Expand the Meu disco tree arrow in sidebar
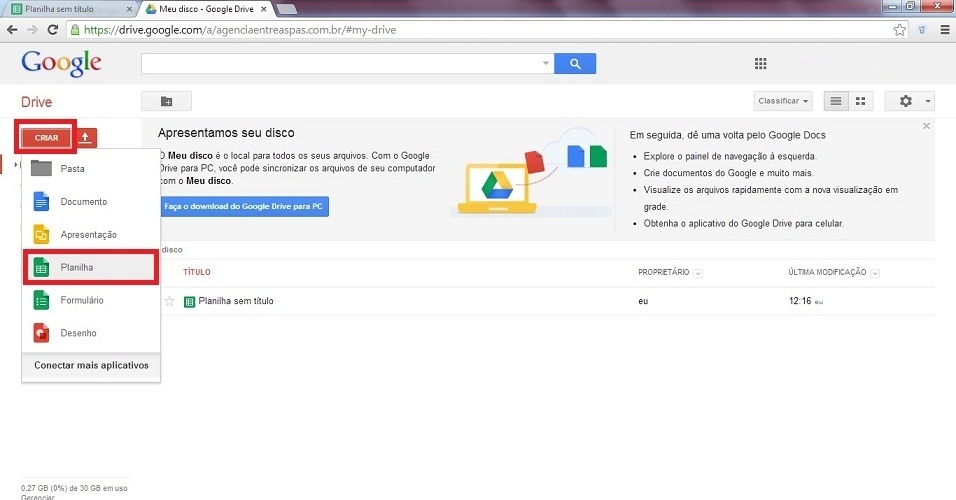The image size is (956, 500). (x=16, y=165)
